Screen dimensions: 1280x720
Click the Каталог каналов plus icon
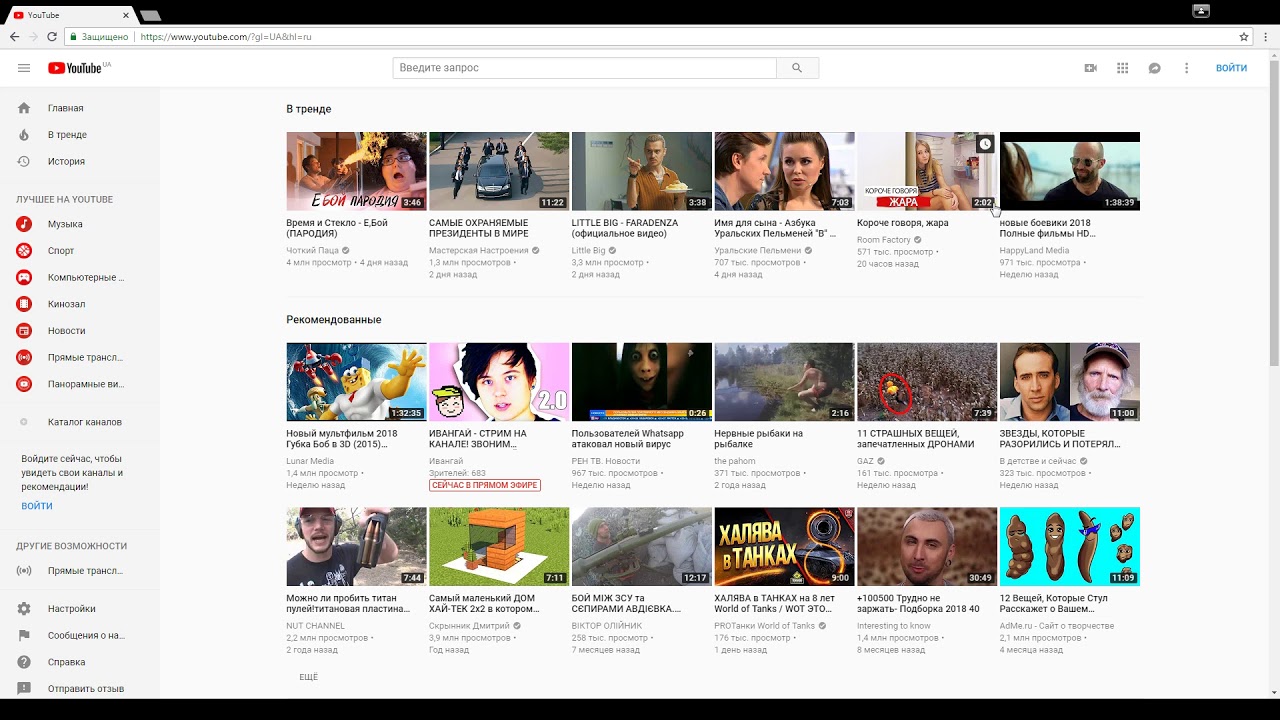click(x=24, y=422)
